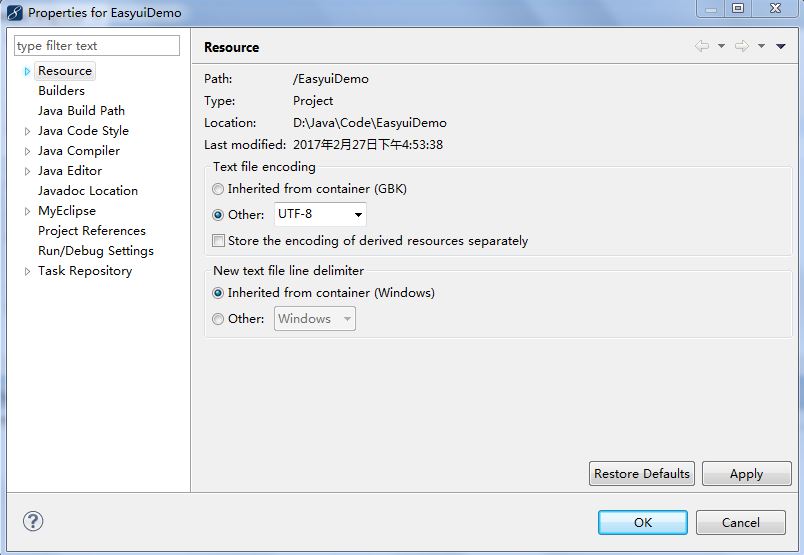Click the back navigation arrow icon

coord(701,46)
